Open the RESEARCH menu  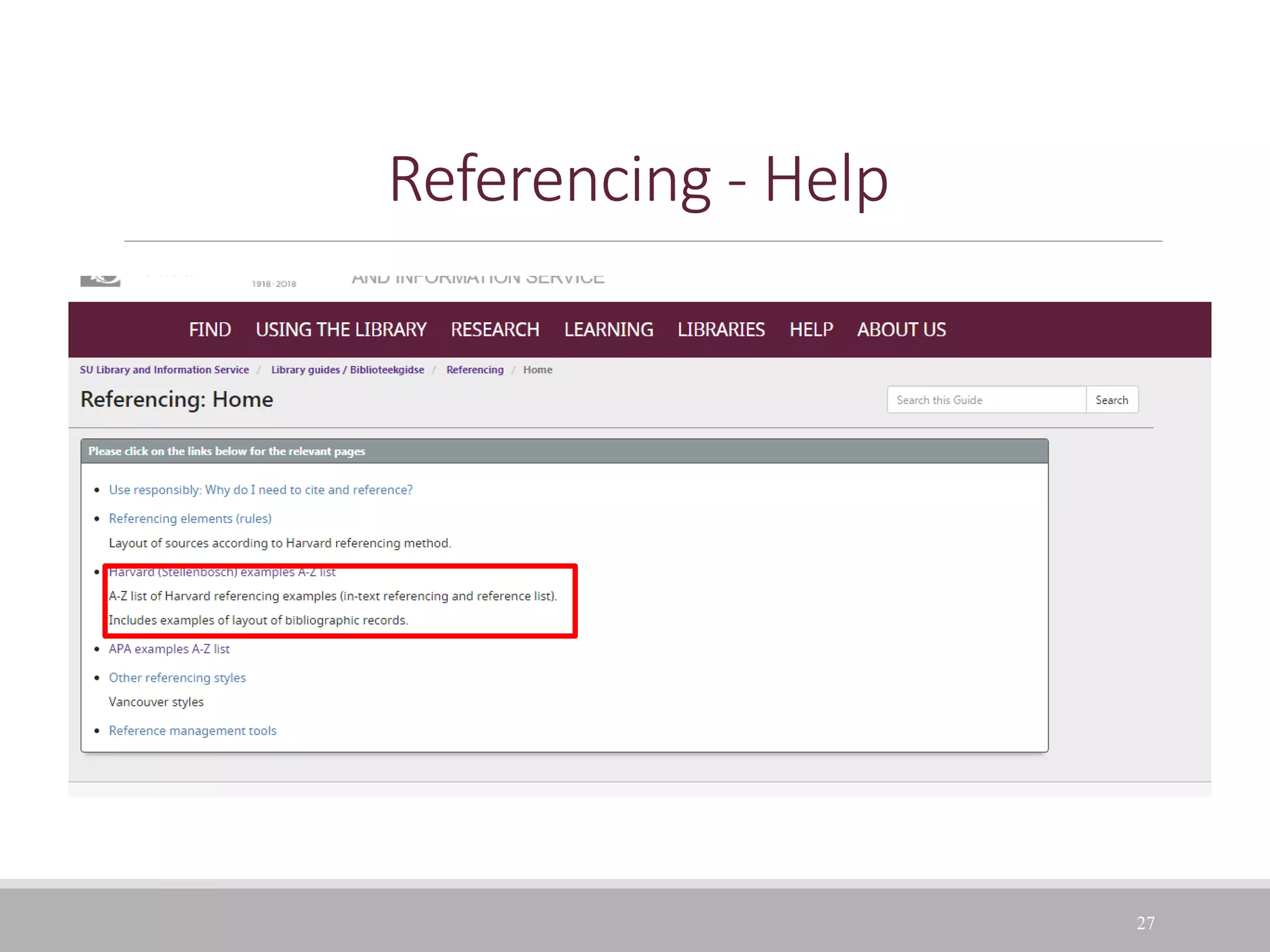coord(495,330)
